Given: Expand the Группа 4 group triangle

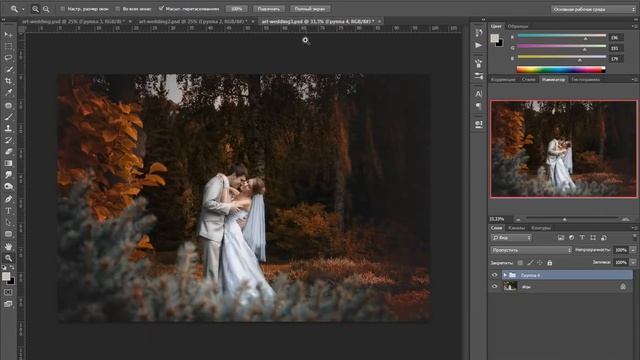Looking at the screenshot, I should [x=505, y=275].
